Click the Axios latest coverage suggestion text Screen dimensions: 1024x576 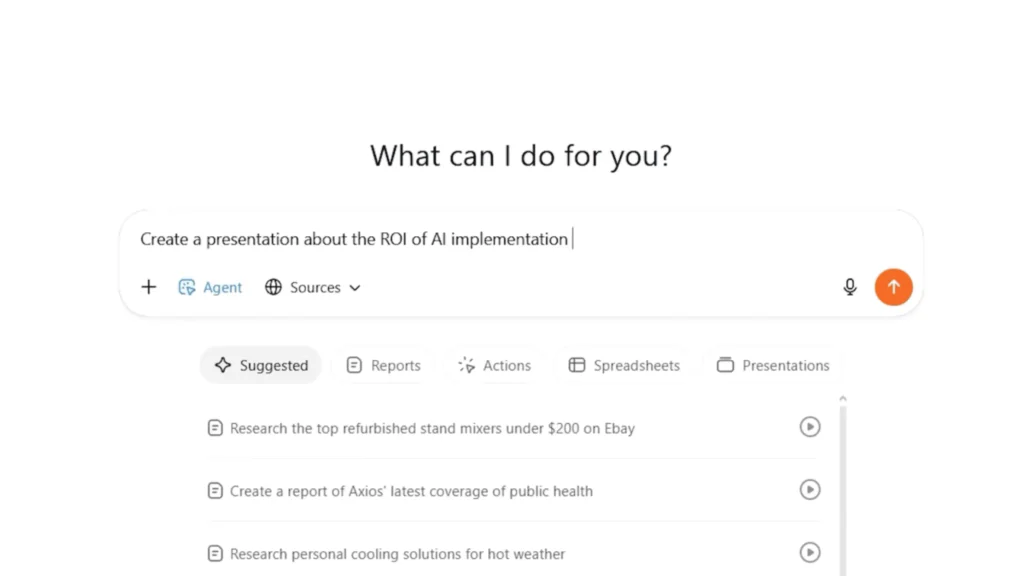tap(411, 490)
